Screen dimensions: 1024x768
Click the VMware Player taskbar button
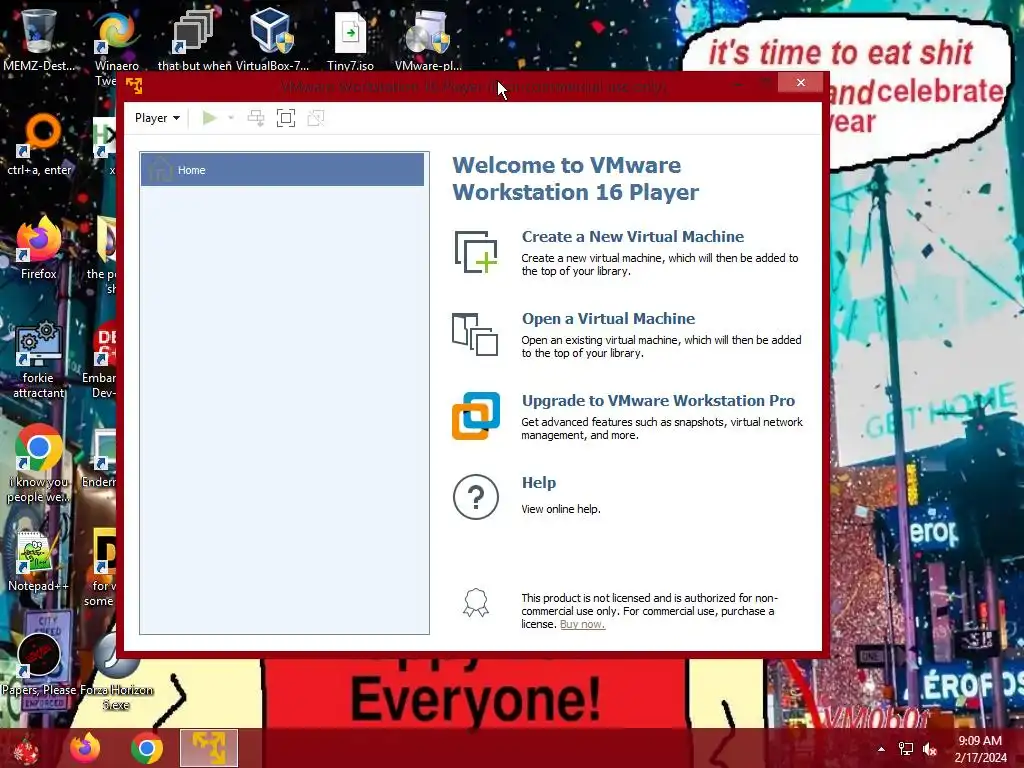(209, 748)
